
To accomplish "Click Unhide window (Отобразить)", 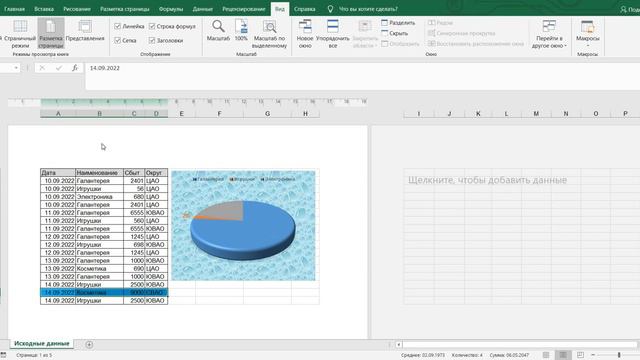I will pos(400,44).
